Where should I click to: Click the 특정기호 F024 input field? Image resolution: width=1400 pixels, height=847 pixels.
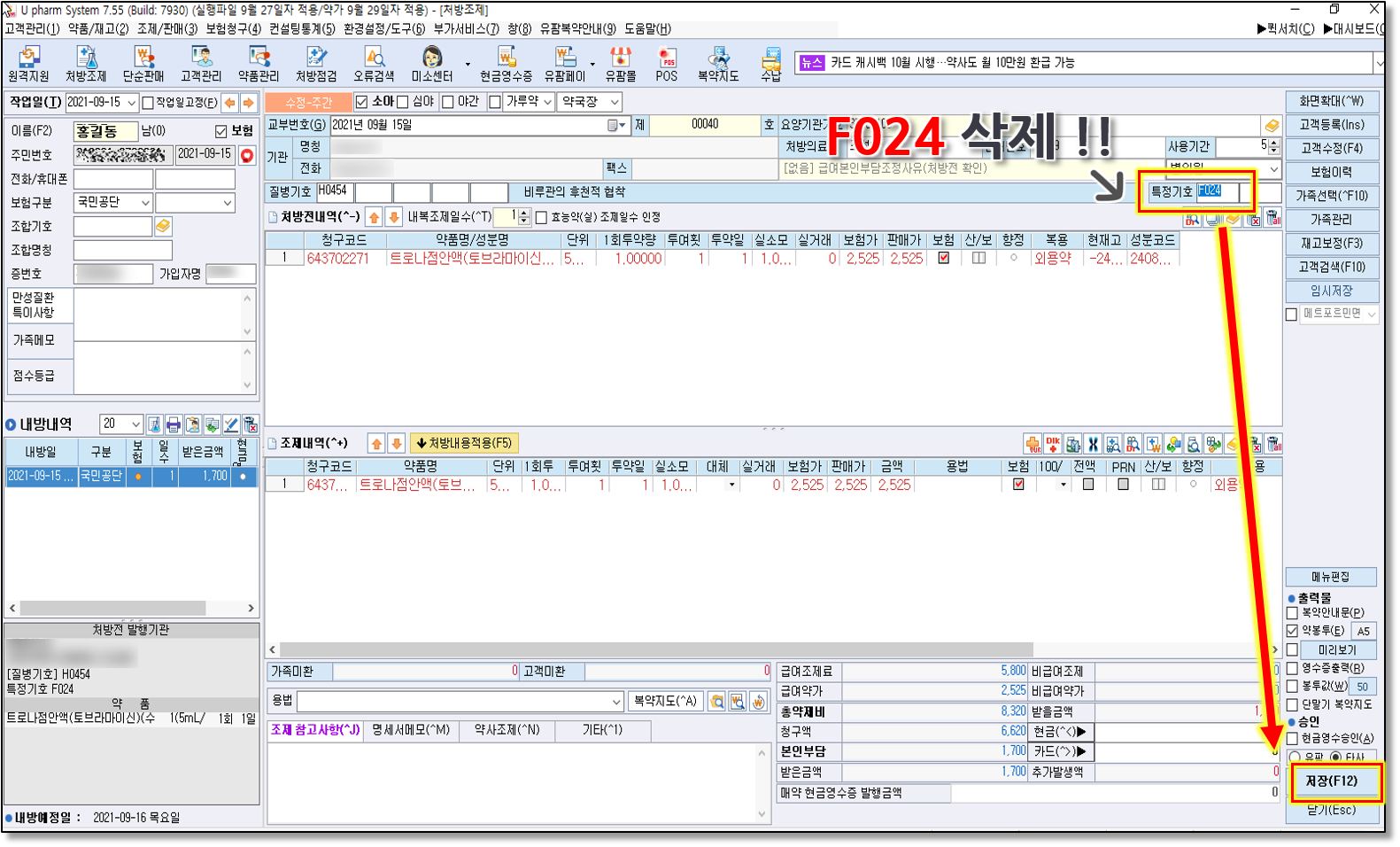click(x=1218, y=191)
